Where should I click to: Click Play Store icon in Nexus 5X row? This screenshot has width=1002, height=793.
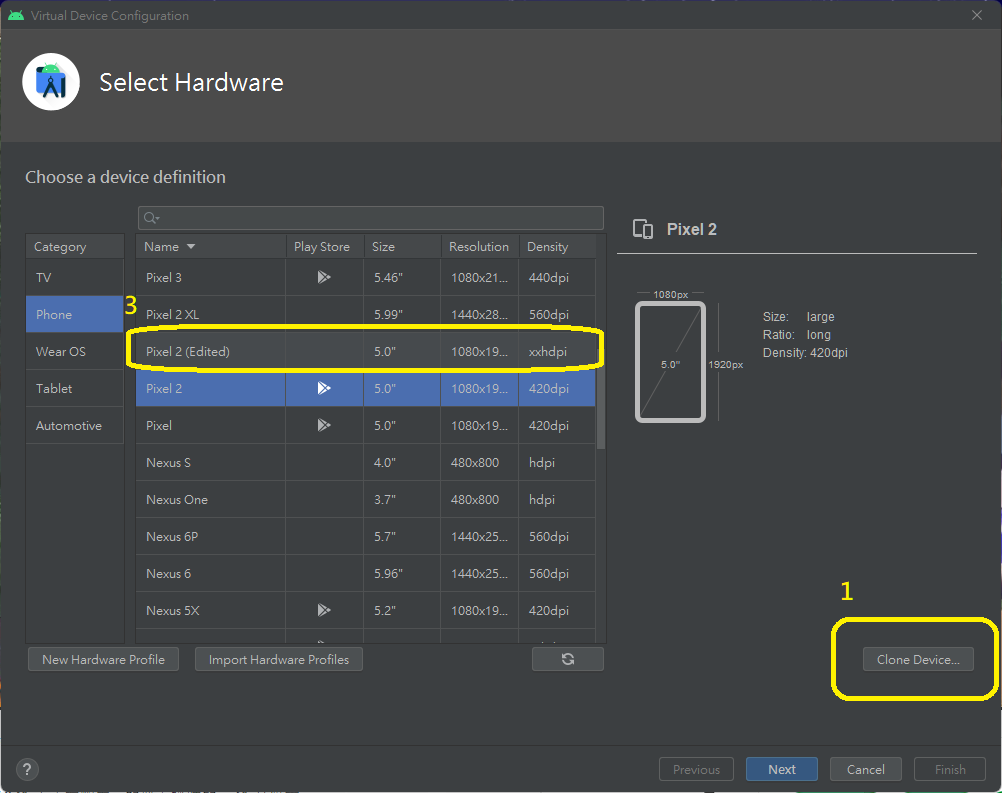coord(324,610)
